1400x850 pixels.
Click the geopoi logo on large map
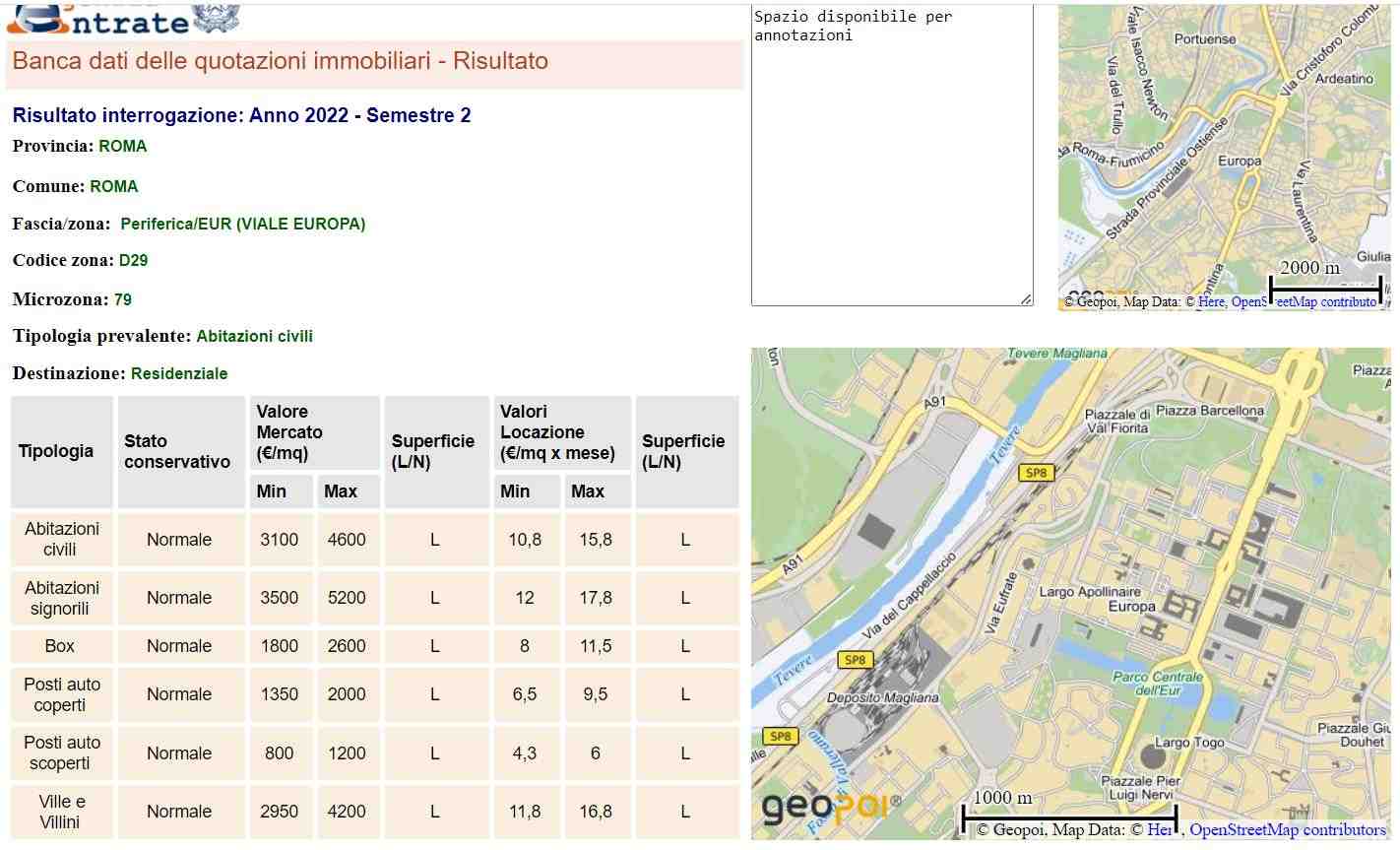pyautogui.click(x=831, y=809)
